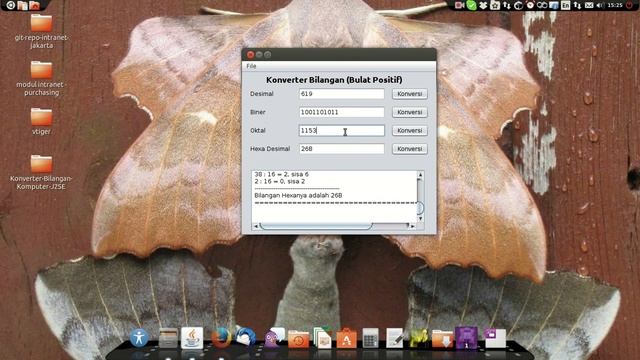Focus the Hexa Desimal field showing 26B
The height and width of the screenshot is (360, 640).
(341, 149)
